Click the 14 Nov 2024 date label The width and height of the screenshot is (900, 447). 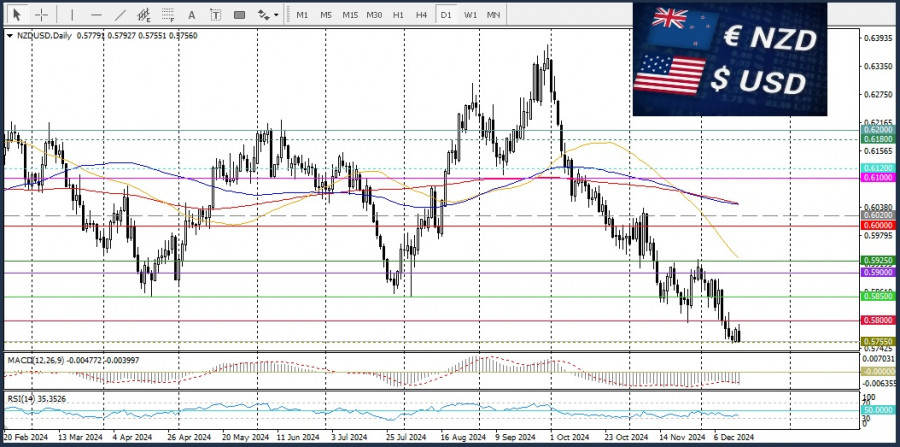click(x=681, y=437)
